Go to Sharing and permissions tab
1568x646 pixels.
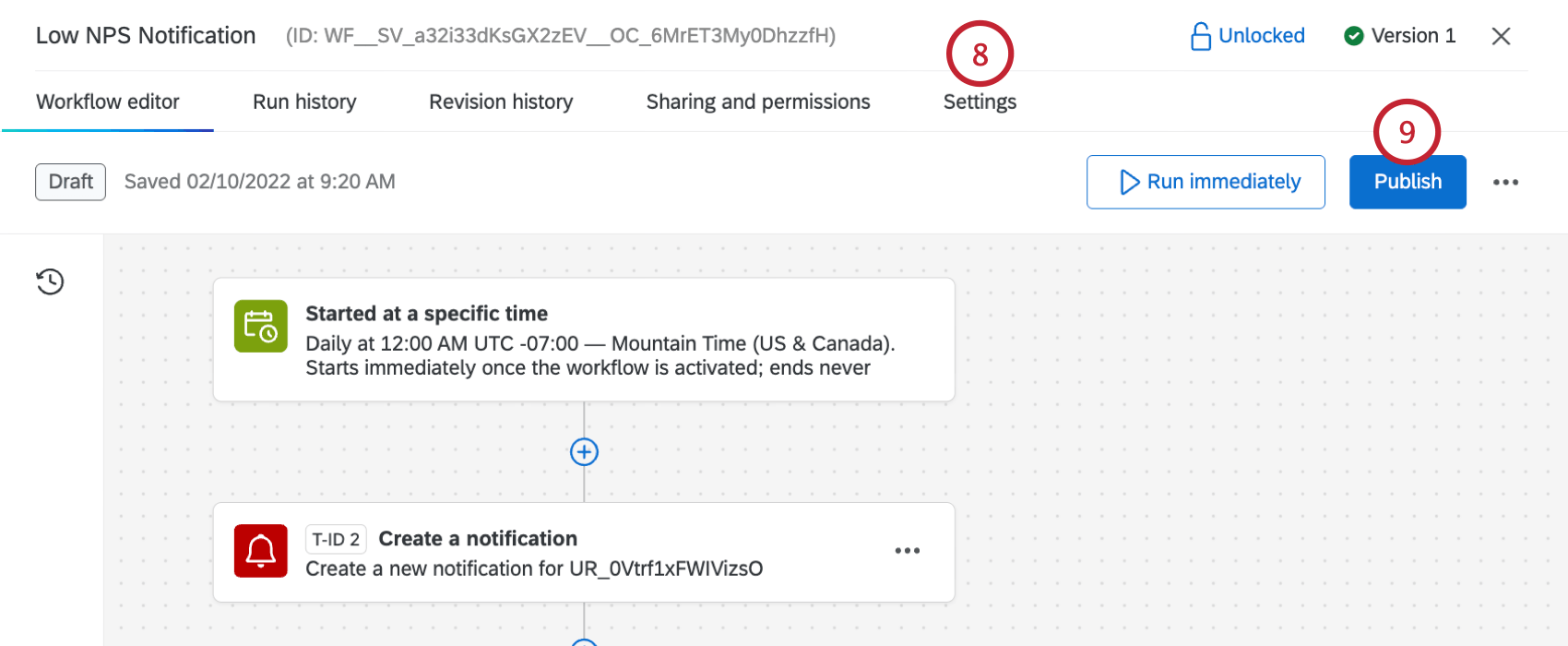click(x=757, y=102)
